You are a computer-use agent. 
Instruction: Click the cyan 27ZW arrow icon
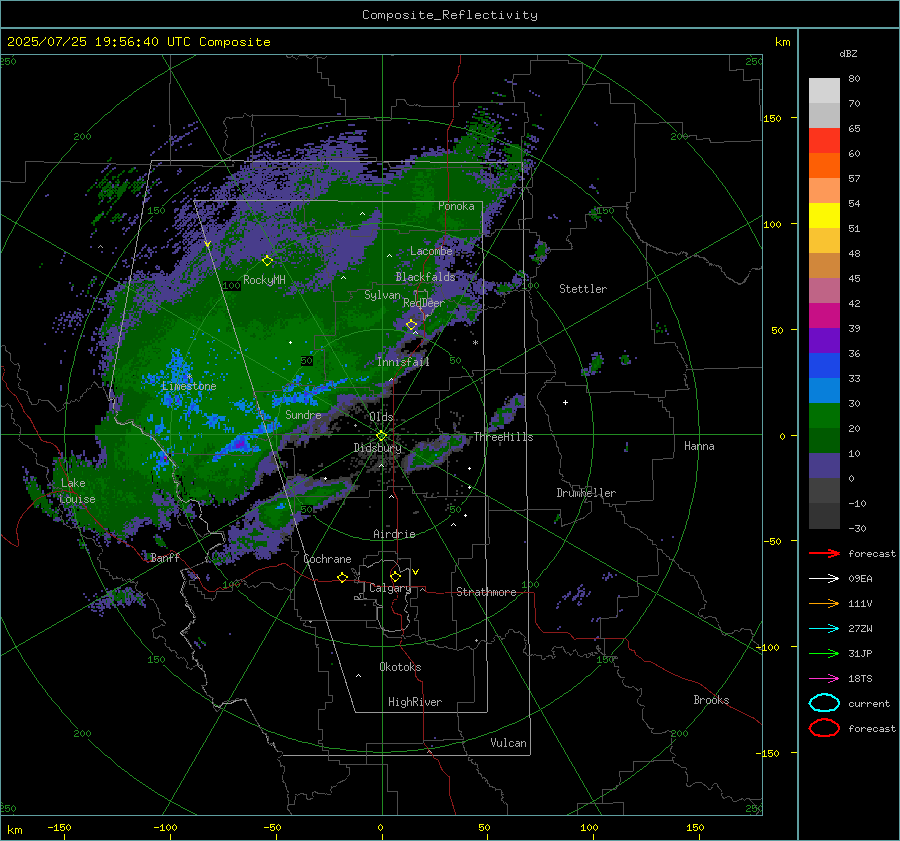tap(824, 629)
